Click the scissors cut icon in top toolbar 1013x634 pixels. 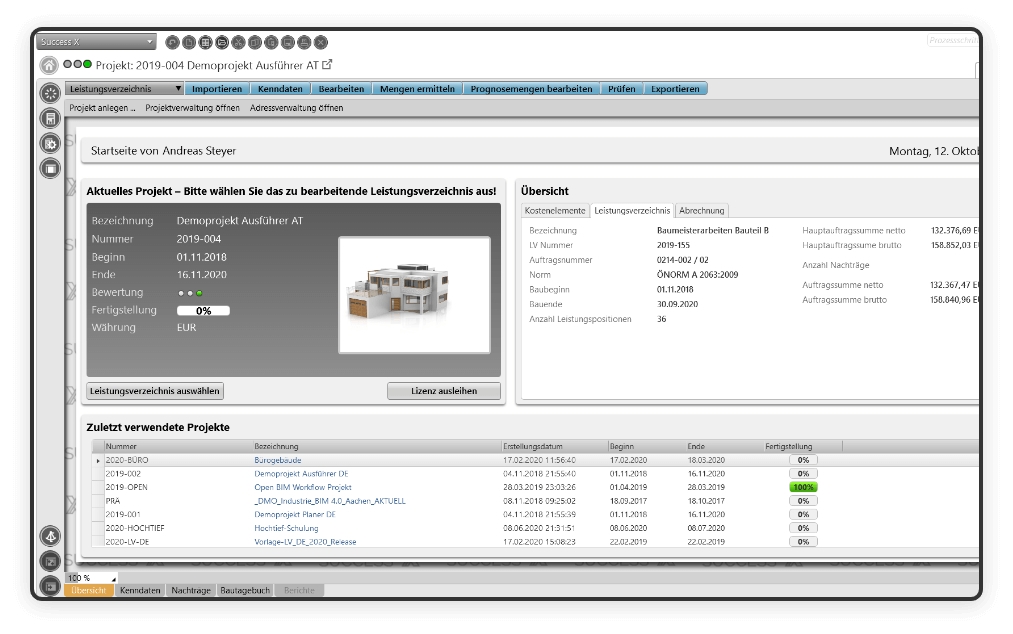(x=238, y=43)
